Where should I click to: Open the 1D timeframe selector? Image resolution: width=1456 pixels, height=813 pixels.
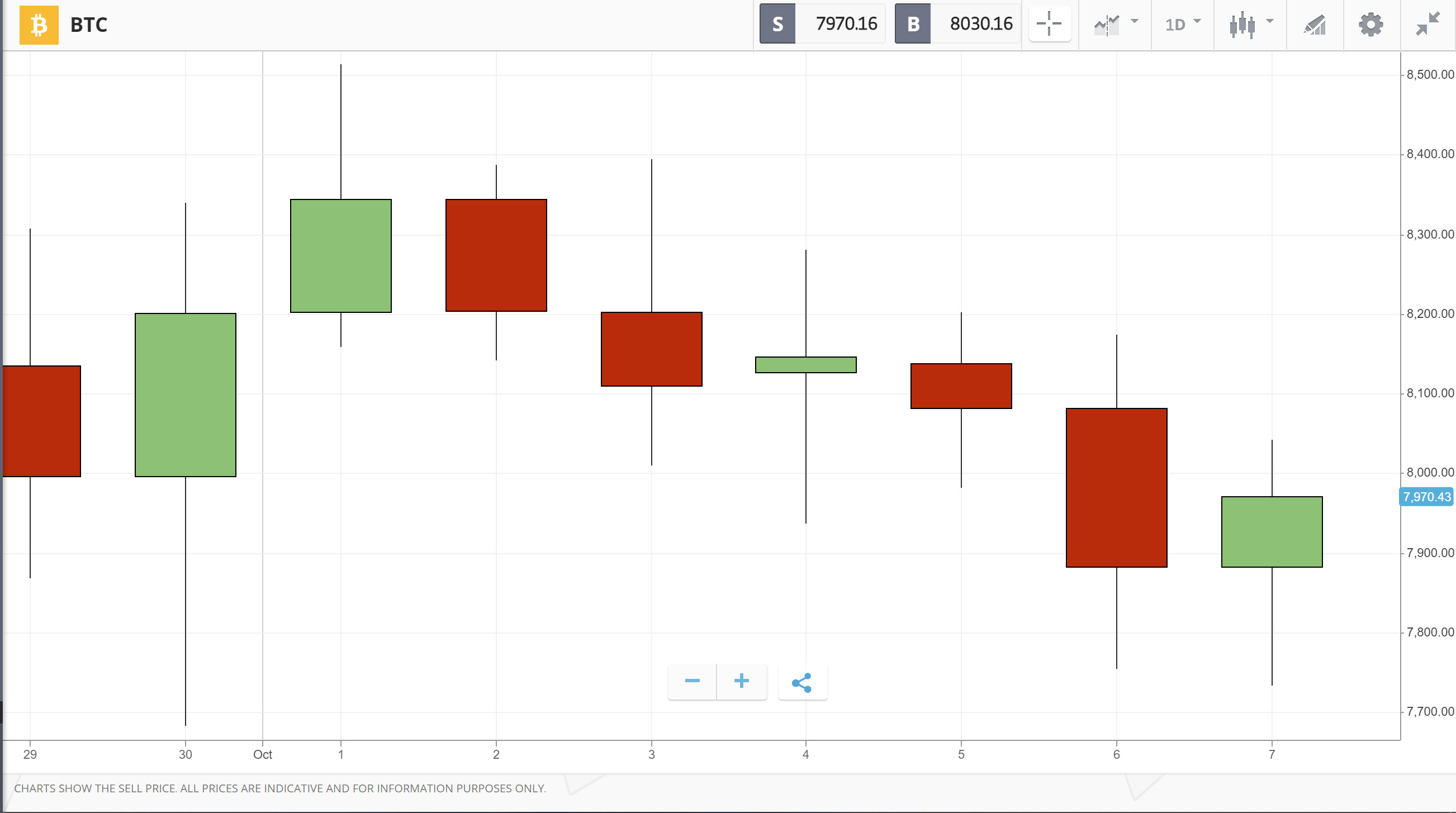pyautogui.click(x=1175, y=25)
